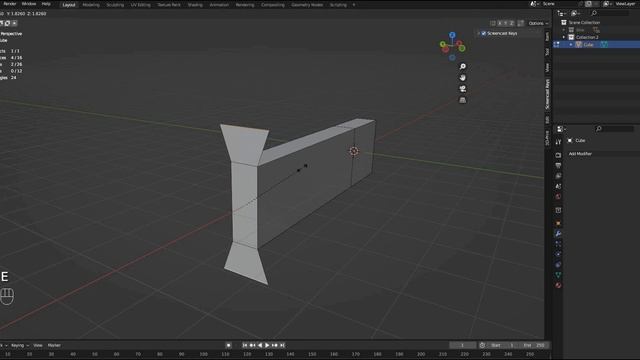This screenshot has height=360, width=640.
Task: Toggle the Screencast Keys checkbox
Action: 484,33
